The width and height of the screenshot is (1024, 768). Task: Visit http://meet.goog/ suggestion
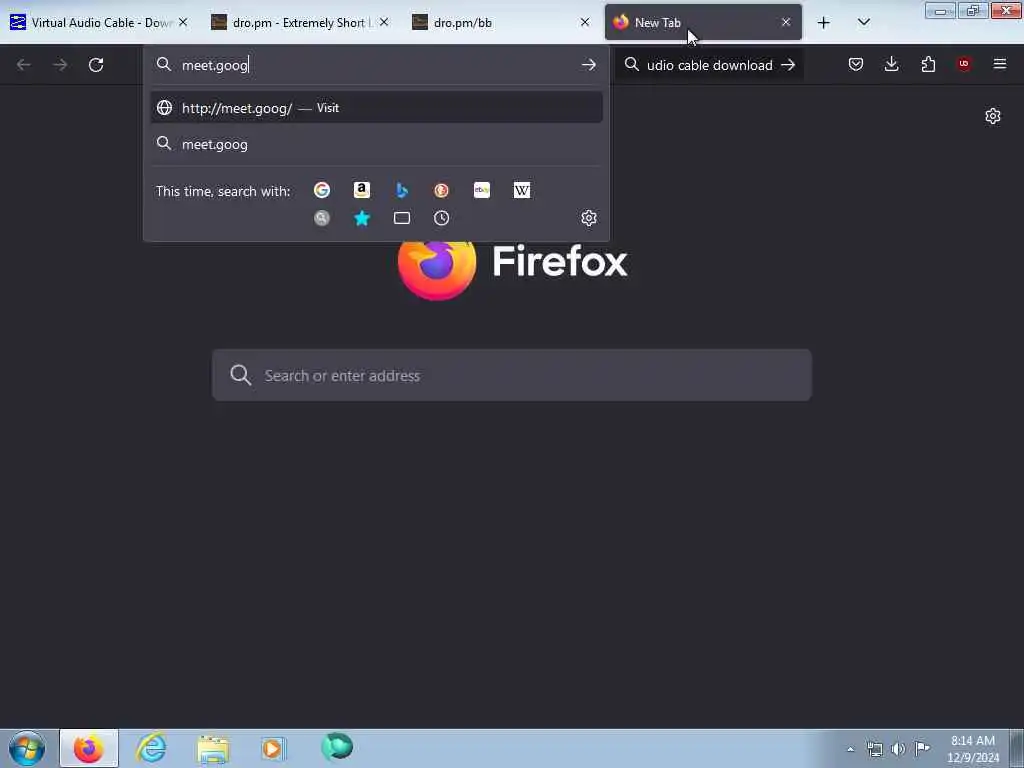376,108
